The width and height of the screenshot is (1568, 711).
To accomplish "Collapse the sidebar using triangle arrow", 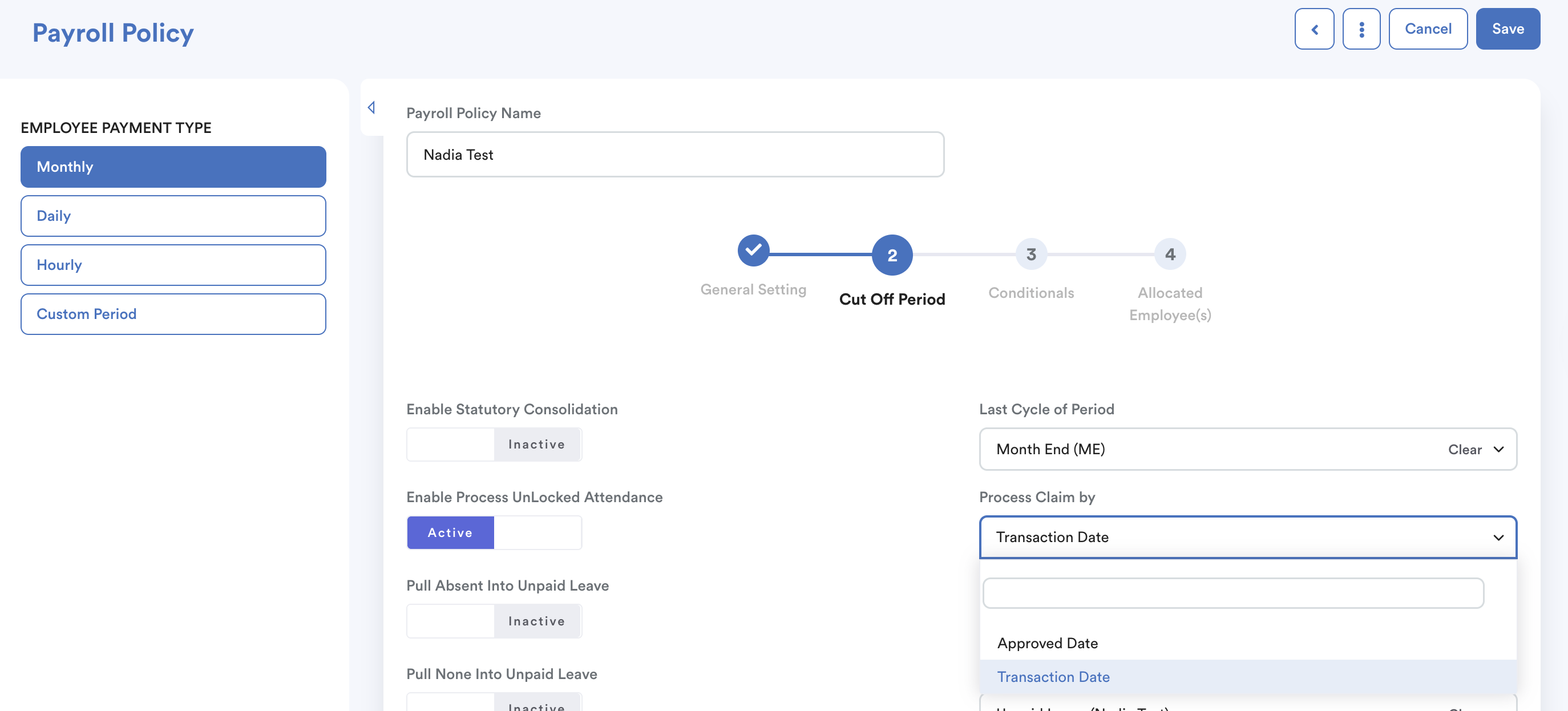I will tap(371, 108).
